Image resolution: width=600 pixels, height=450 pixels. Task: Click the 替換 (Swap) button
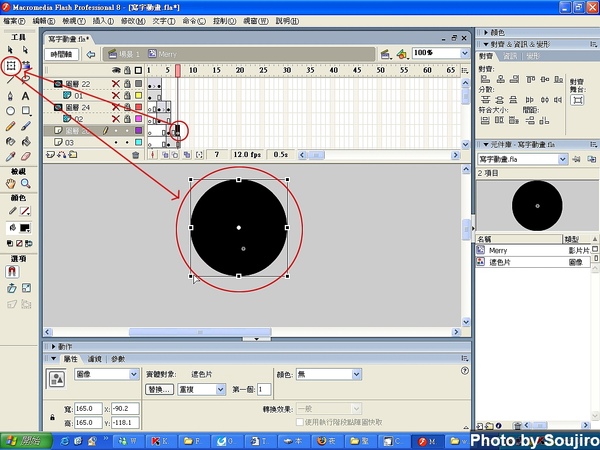[160, 389]
